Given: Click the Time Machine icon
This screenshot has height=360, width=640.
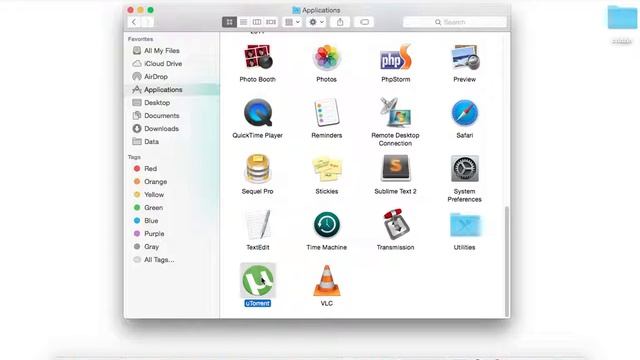Looking at the screenshot, I should (x=327, y=224).
